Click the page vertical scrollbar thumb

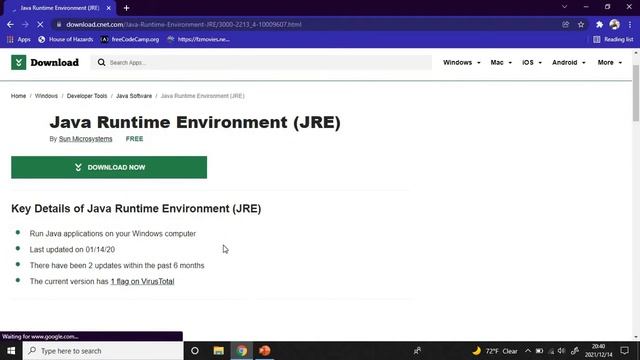(x=636, y=93)
